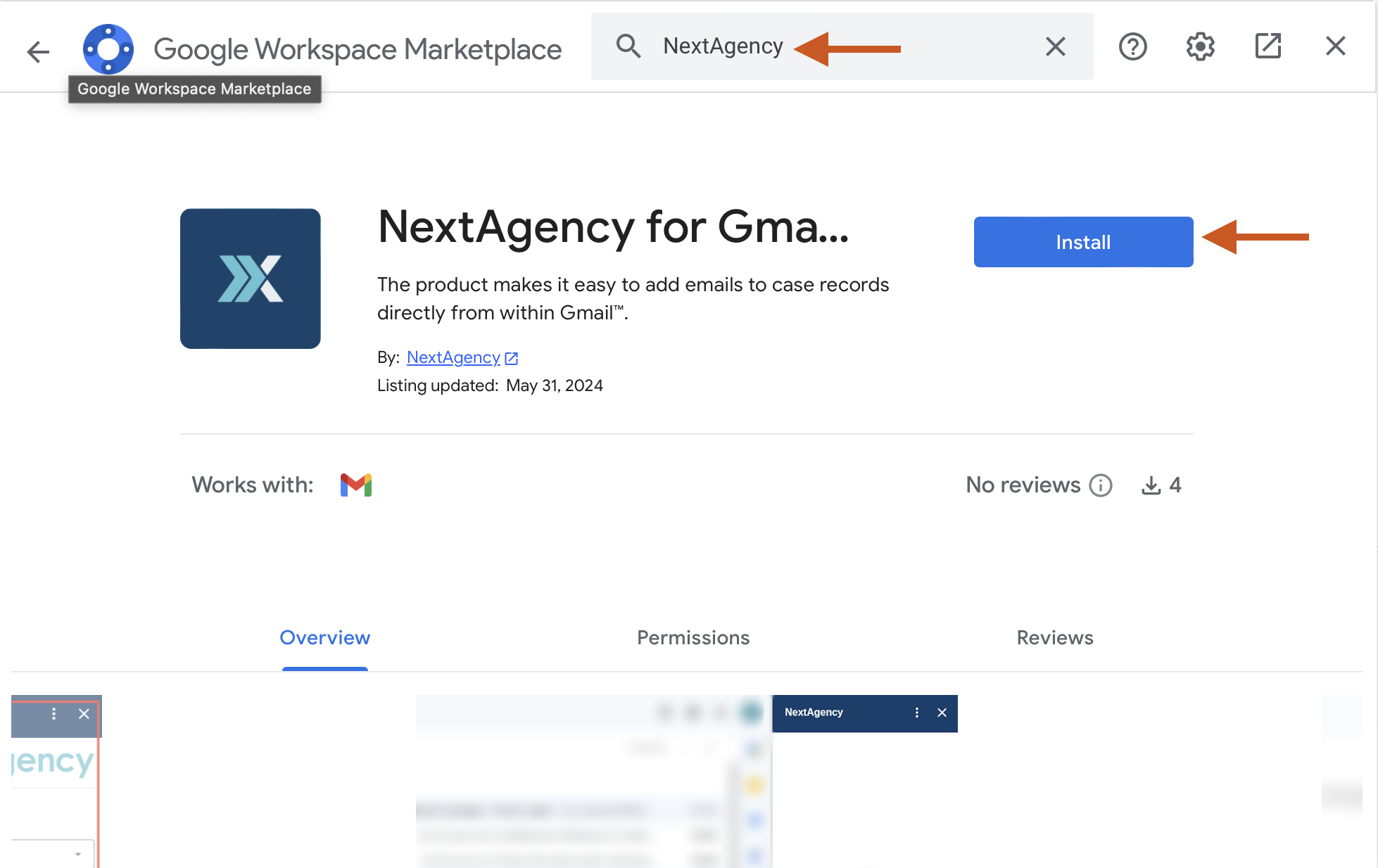The height and width of the screenshot is (868, 1378).
Task: Click the No reviews text
Action: click(1023, 485)
